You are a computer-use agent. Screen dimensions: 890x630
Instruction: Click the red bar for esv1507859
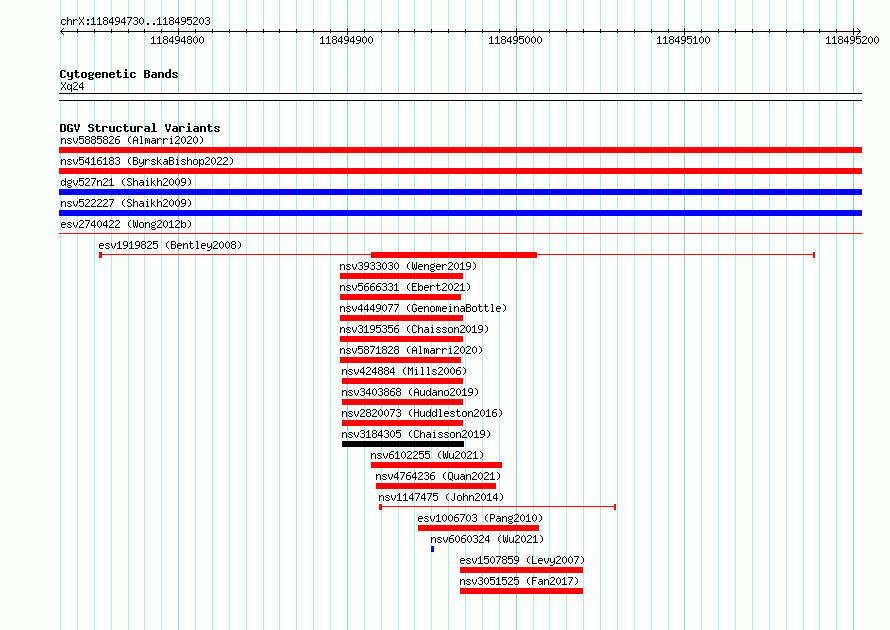click(522, 570)
